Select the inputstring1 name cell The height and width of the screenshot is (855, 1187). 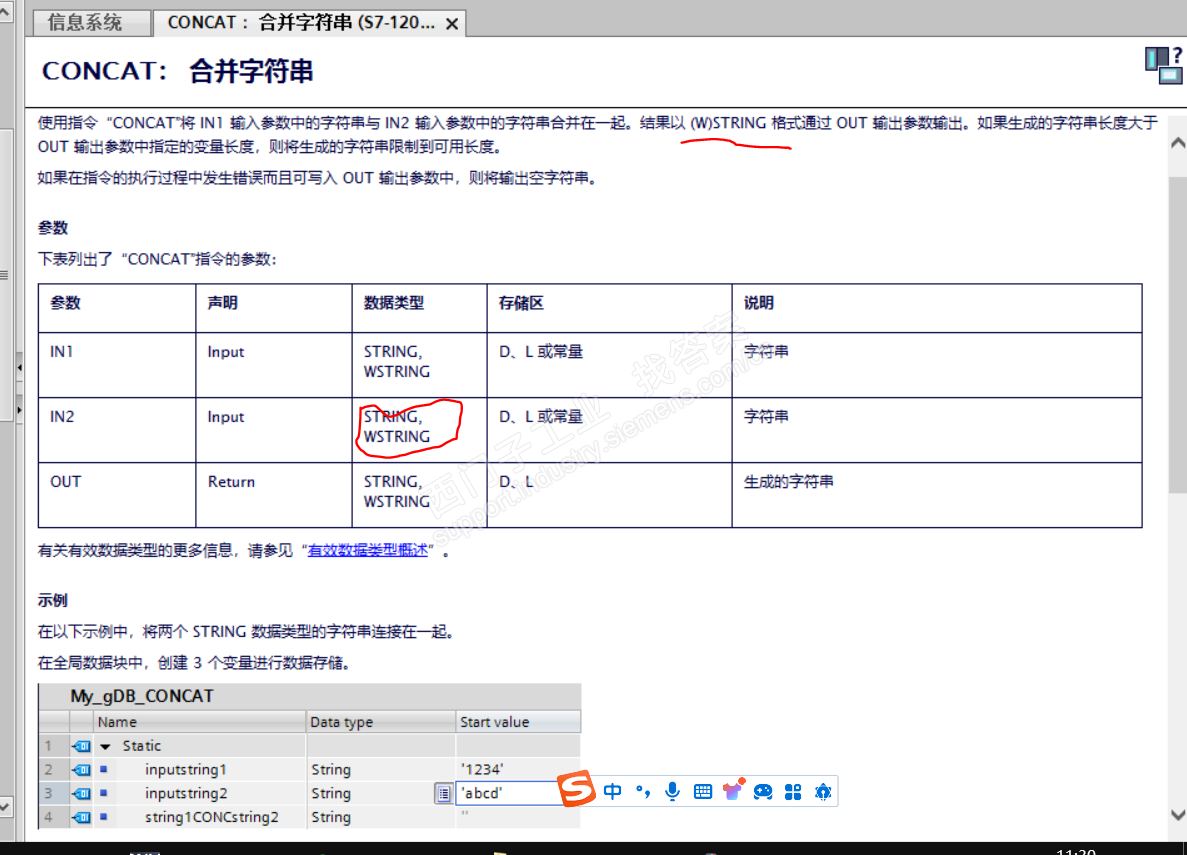pyautogui.click(x=200, y=769)
